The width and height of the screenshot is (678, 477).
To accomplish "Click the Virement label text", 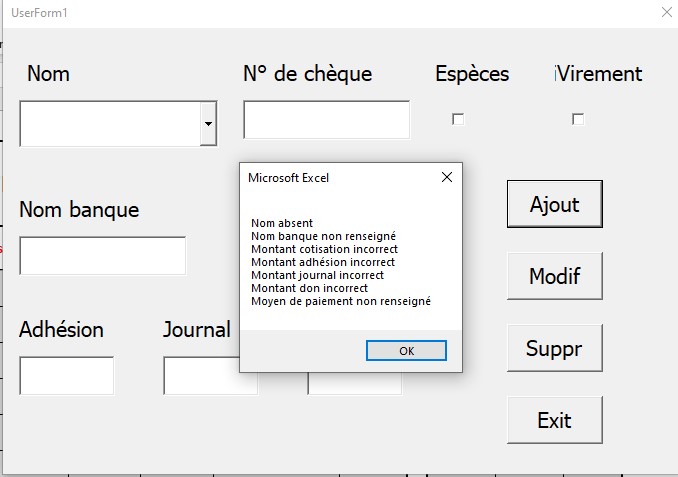I will click(600, 74).
